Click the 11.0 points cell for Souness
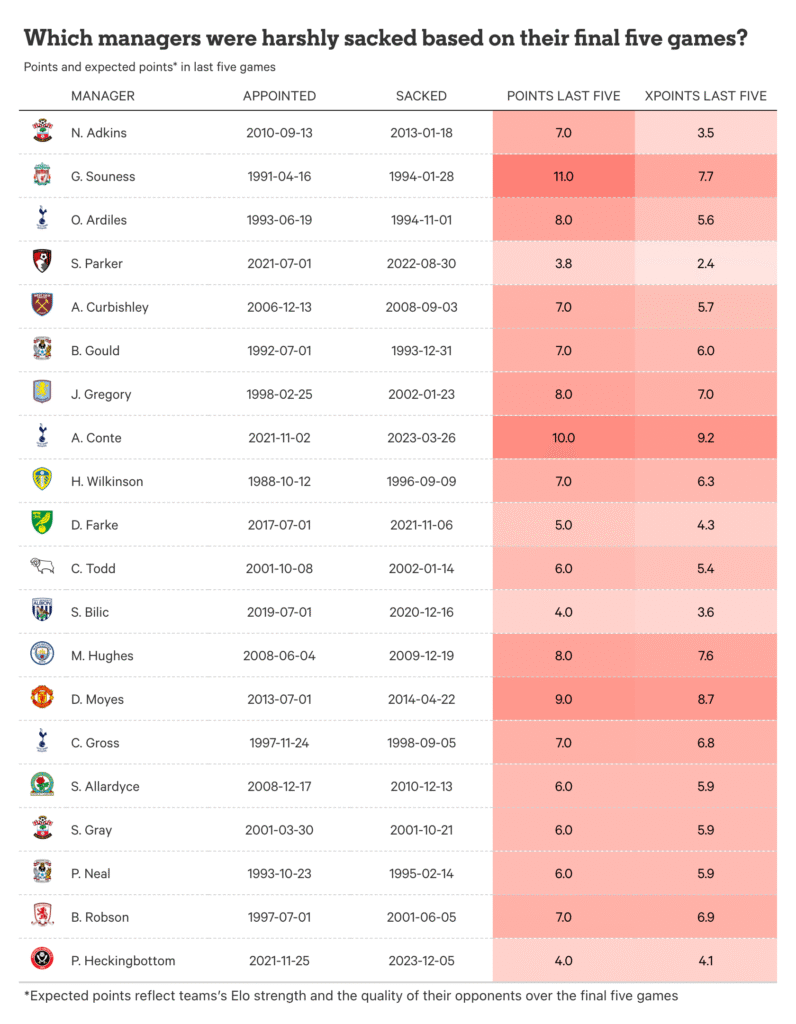This screenshot has width=796, height=1024. 563,176
